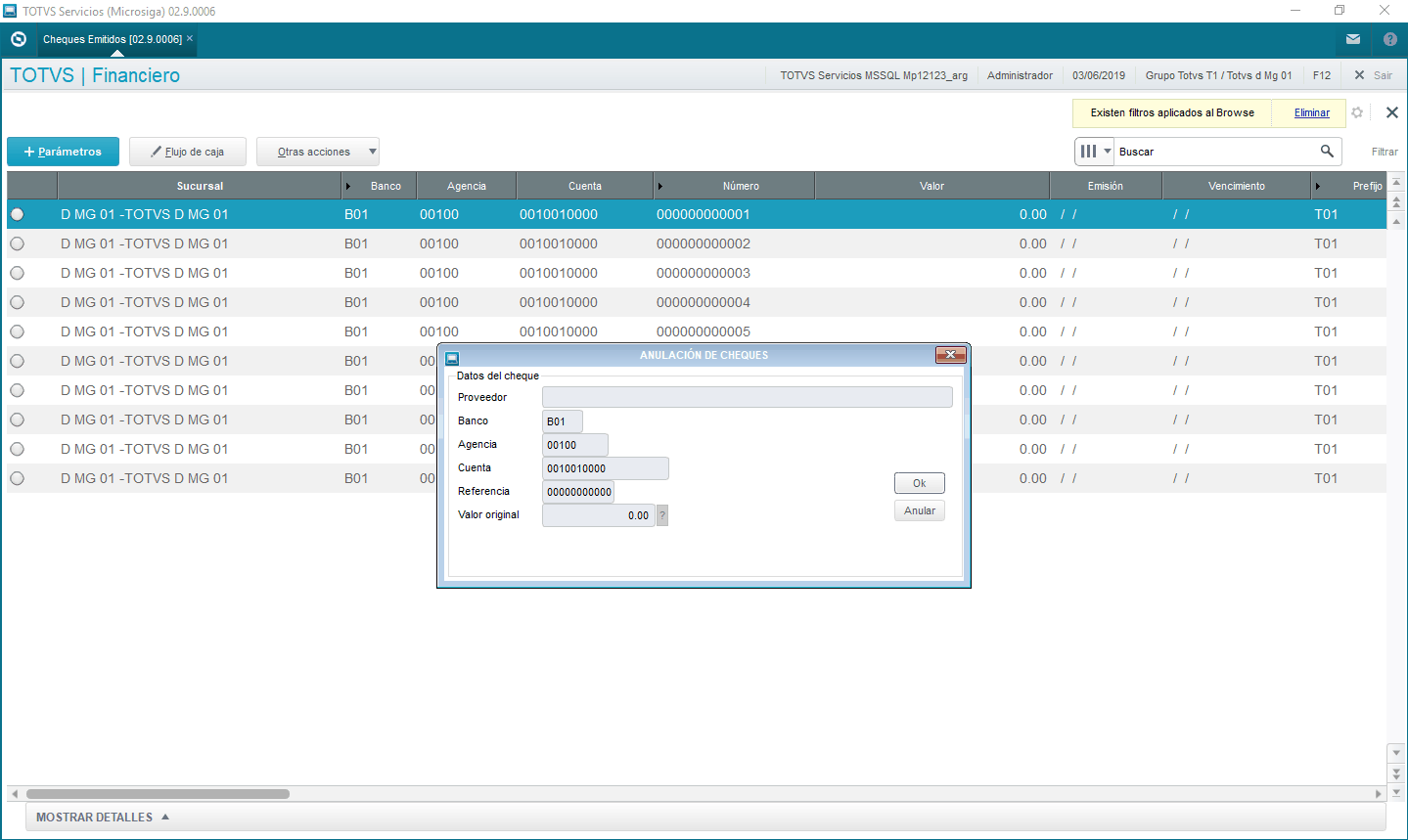Select radio for row 000000000002
The width and height of the screenshot is (1408, 840).
click(17, 243)
